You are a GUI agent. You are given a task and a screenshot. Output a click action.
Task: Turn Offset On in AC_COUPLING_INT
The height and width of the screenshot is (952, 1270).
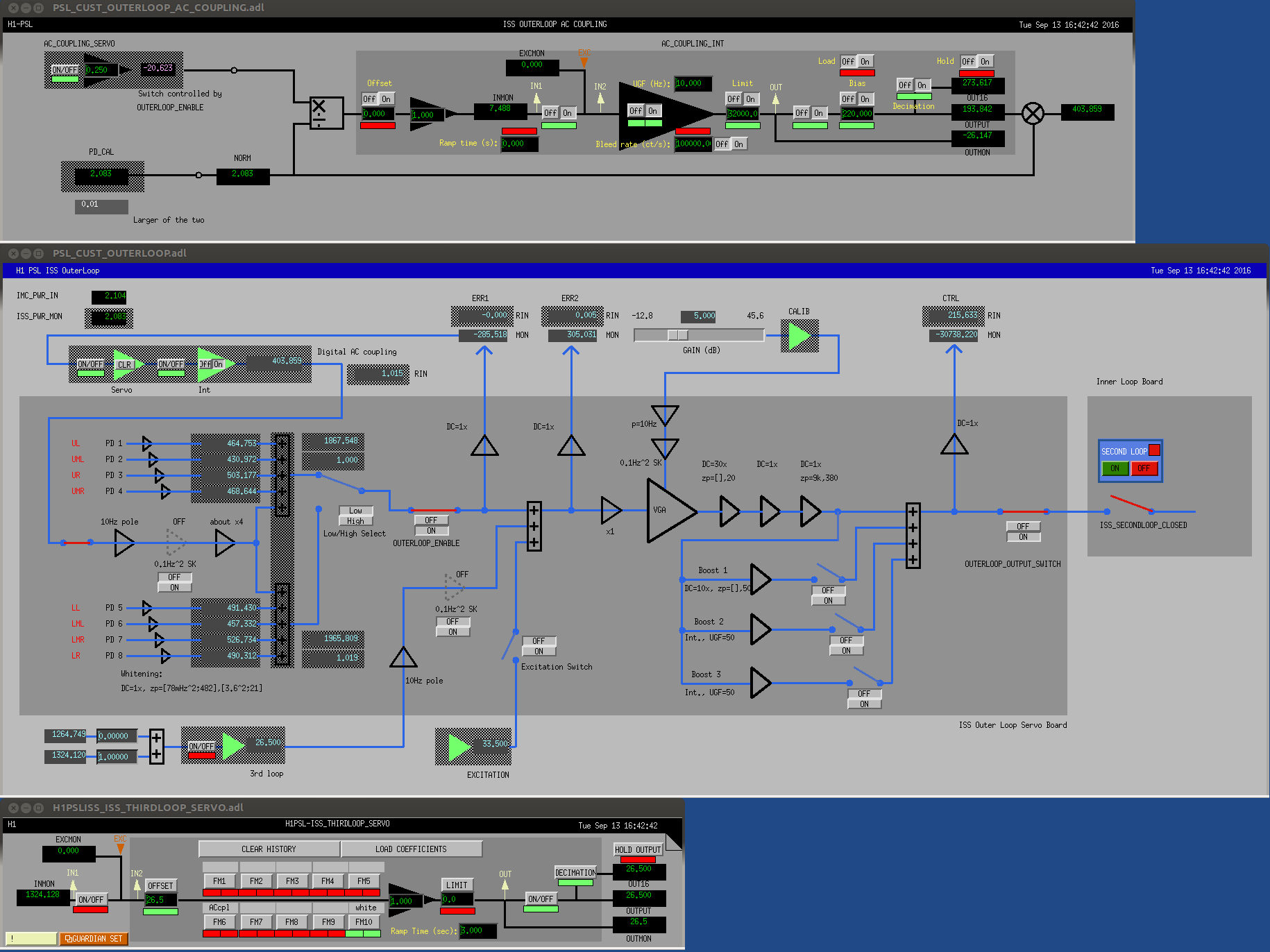coord(387,99)
